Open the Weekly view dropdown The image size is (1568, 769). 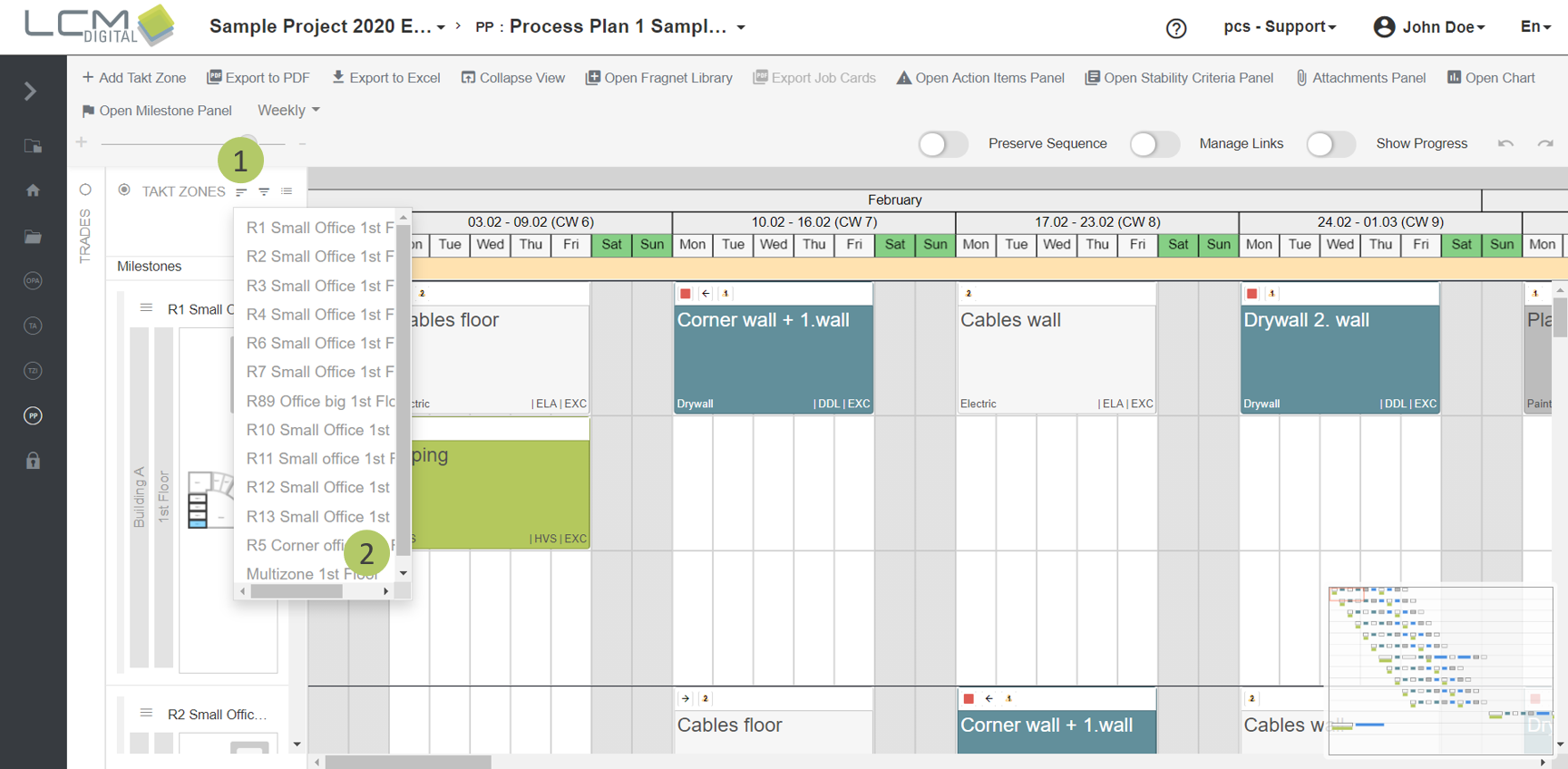(x=288, y=111)
